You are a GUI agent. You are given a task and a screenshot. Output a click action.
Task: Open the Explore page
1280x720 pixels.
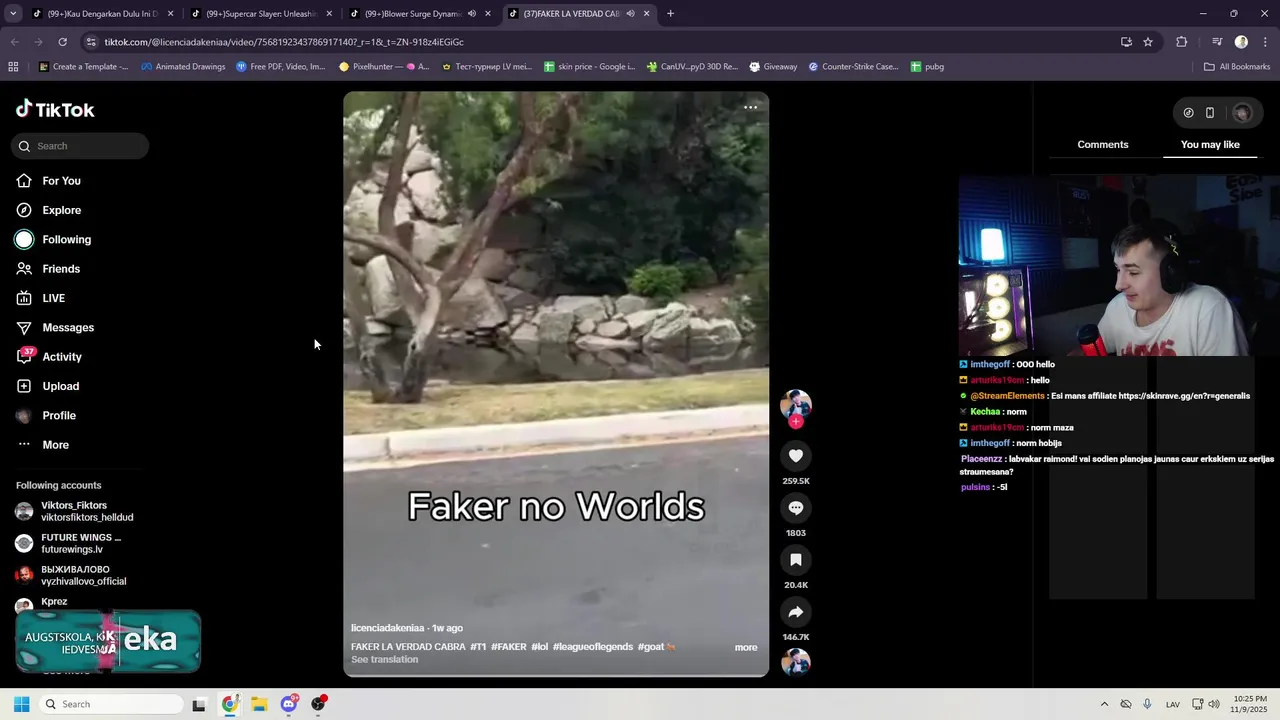pos(62,210)
